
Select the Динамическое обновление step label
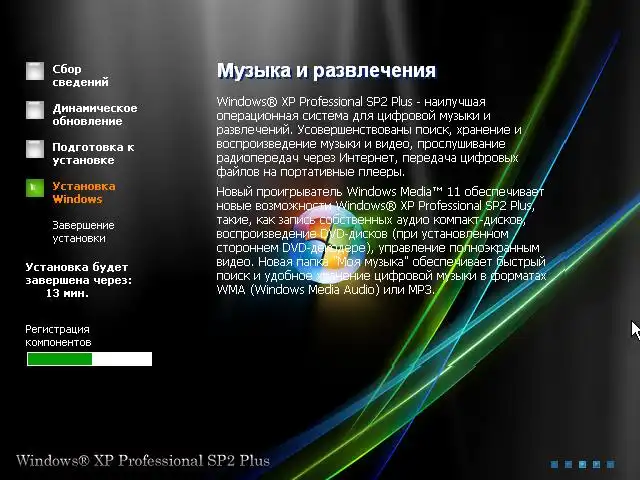click(95, 115)
